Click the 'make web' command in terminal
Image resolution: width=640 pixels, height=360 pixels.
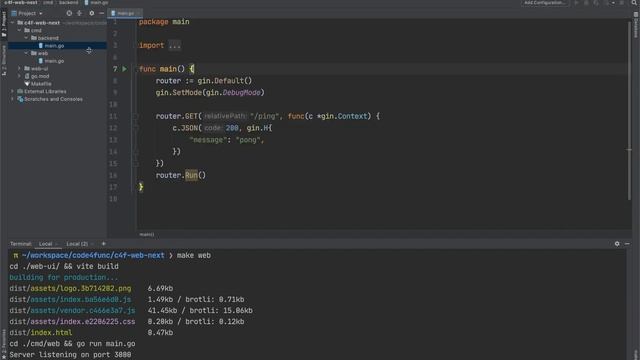(194, 256)
